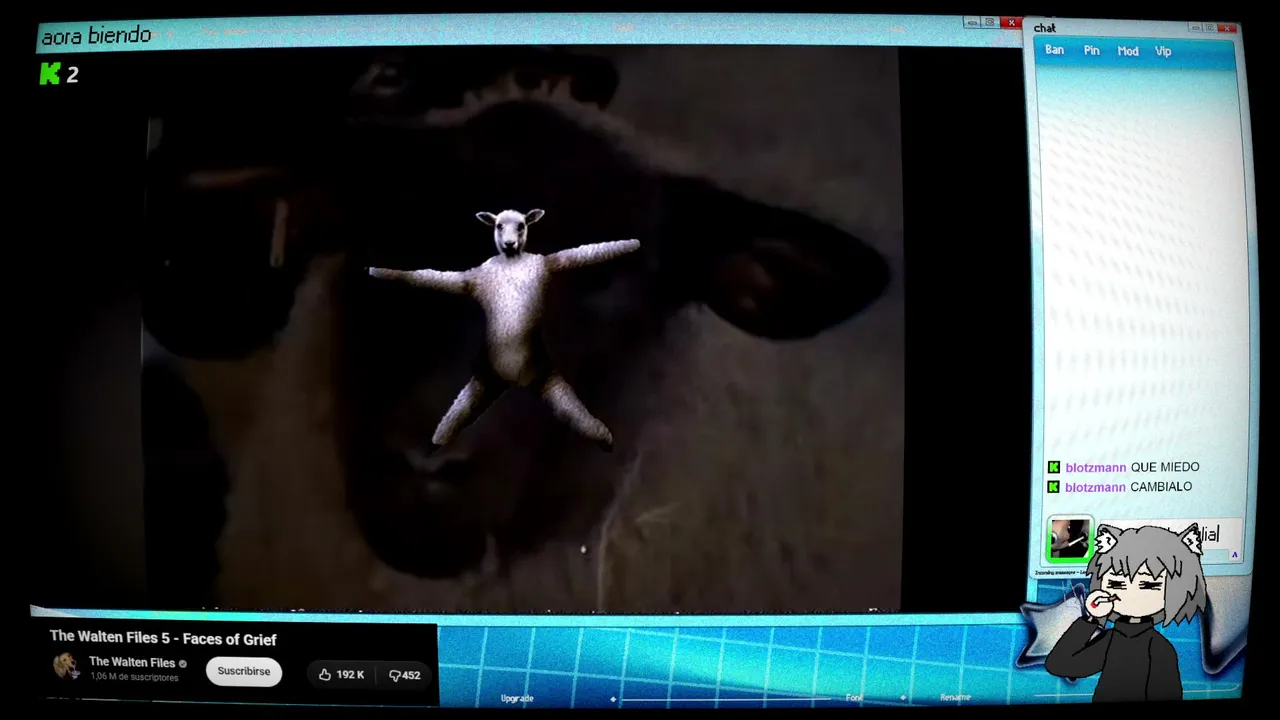Maximize the chat window
The width and height of the screenshot is (1280, 720).
(x=1210, y=28)
